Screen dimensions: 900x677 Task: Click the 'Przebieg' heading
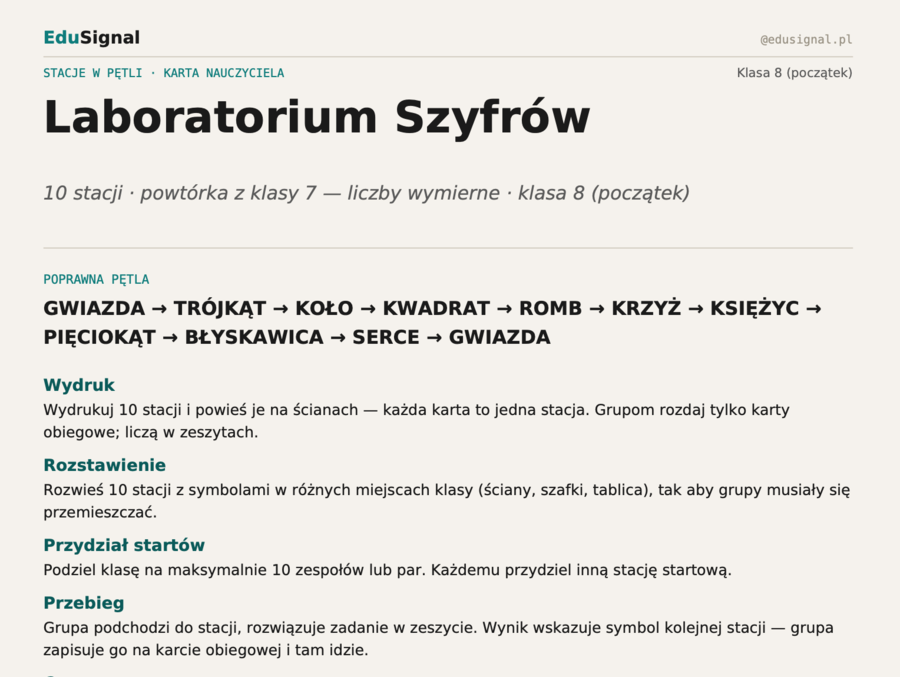84,603
